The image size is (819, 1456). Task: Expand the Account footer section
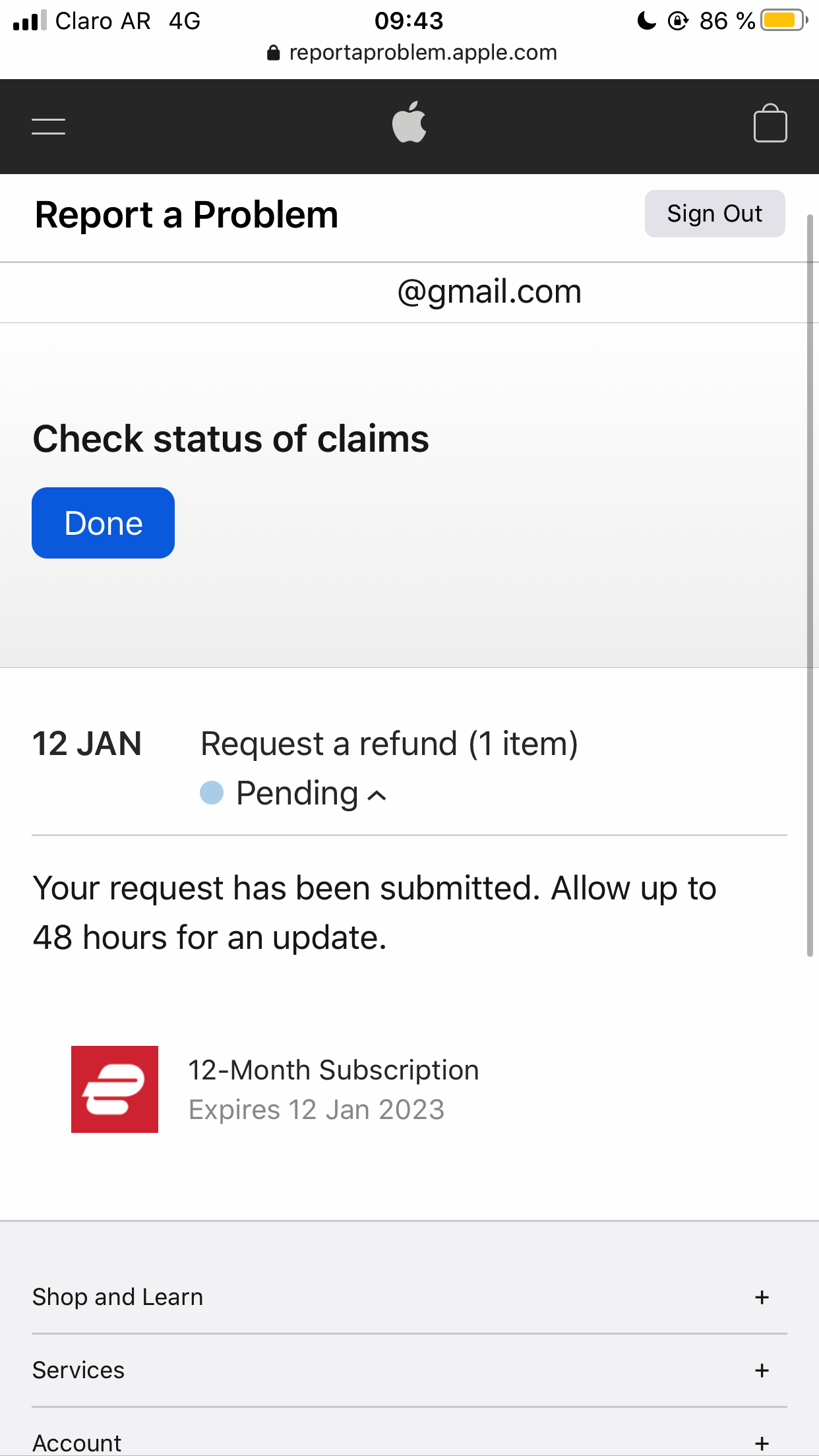pos(762,1443)
